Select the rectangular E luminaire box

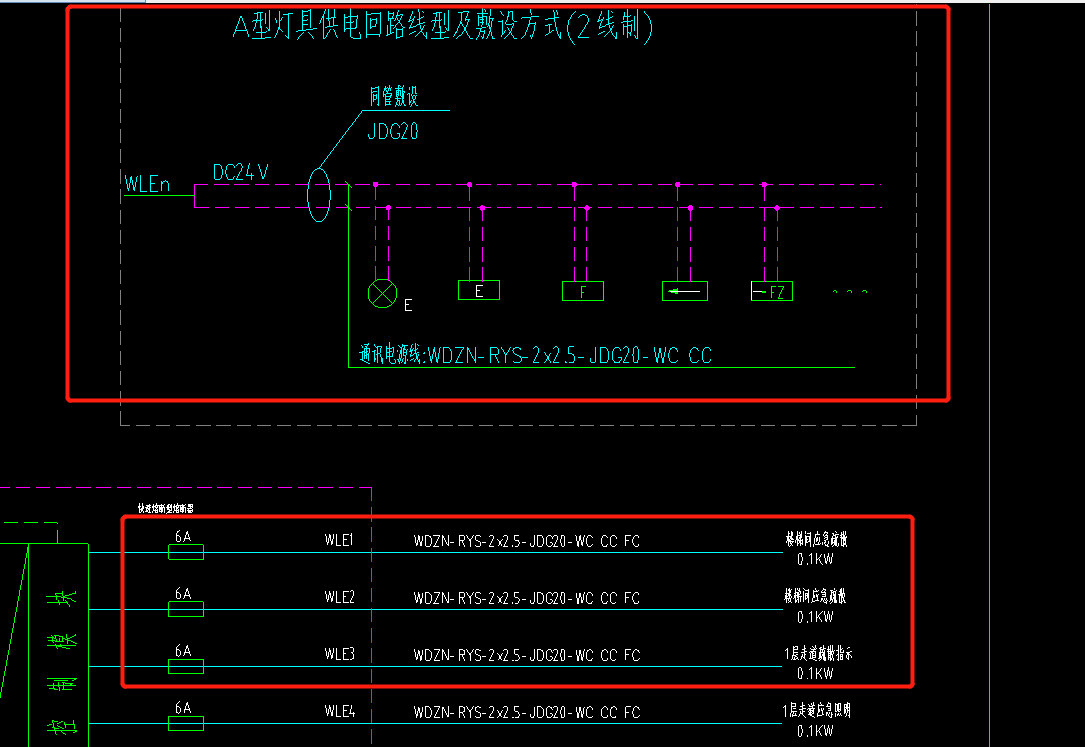point(479,290)
